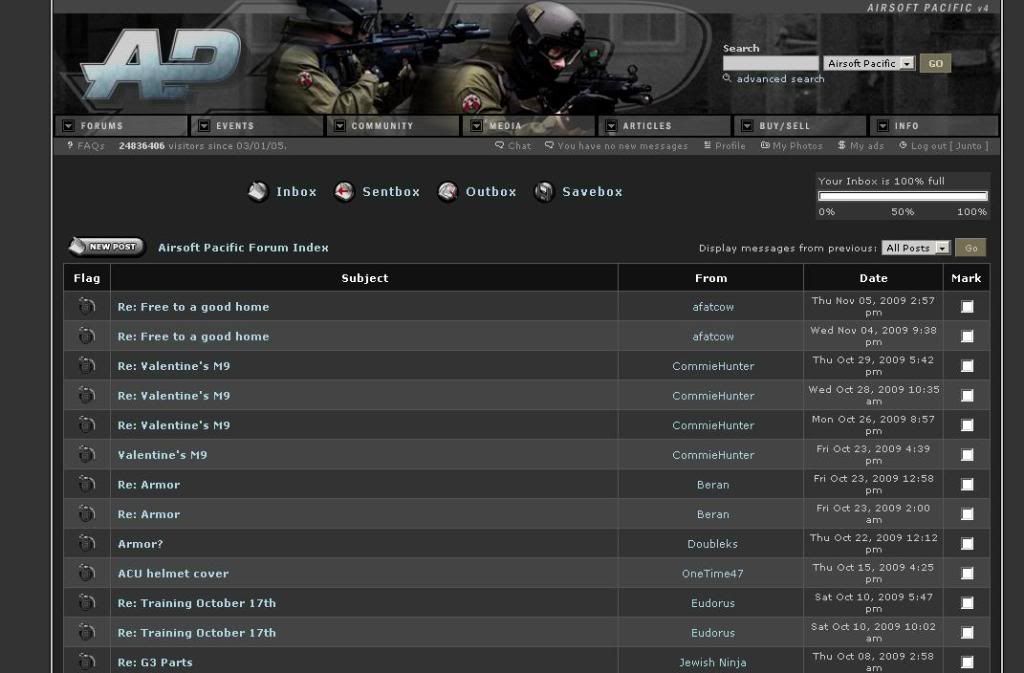Expand the MEDIA navigation dropdown

coord(477,125)
